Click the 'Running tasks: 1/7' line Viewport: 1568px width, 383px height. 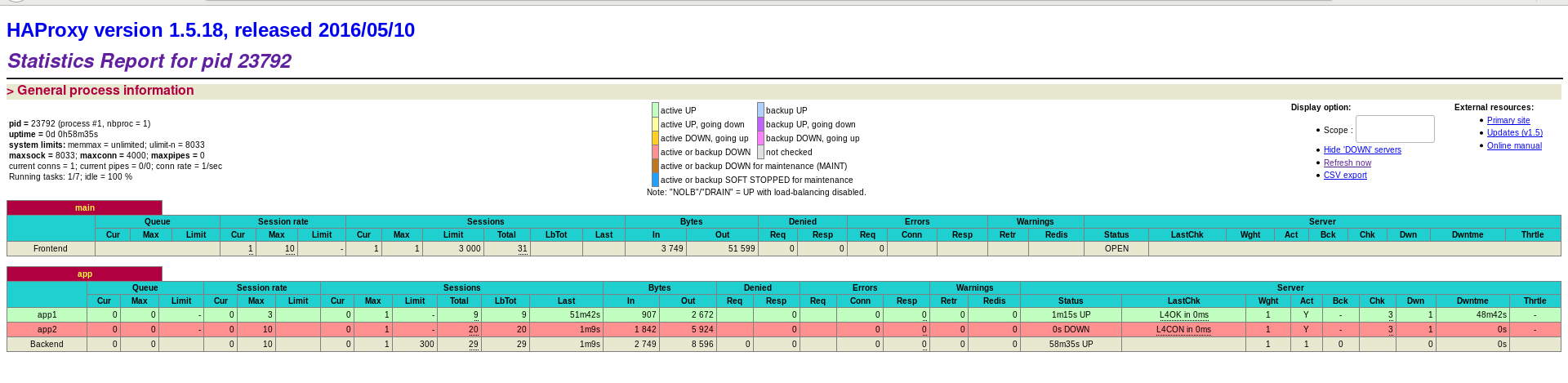(70, 176)
